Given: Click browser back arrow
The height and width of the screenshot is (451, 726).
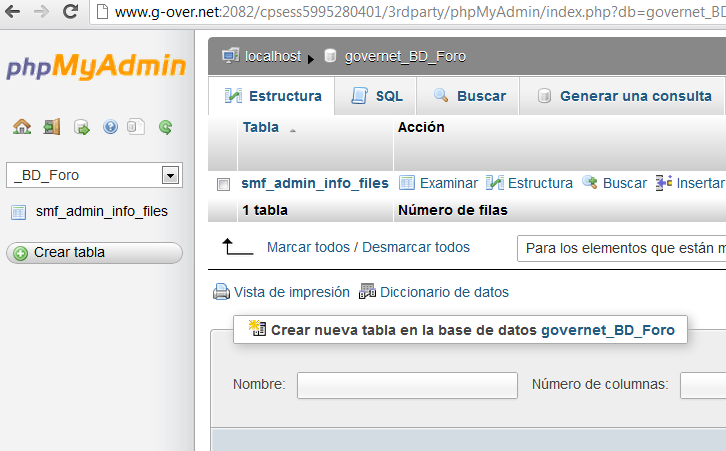Looking at the screenshot, I should (13, 11).
